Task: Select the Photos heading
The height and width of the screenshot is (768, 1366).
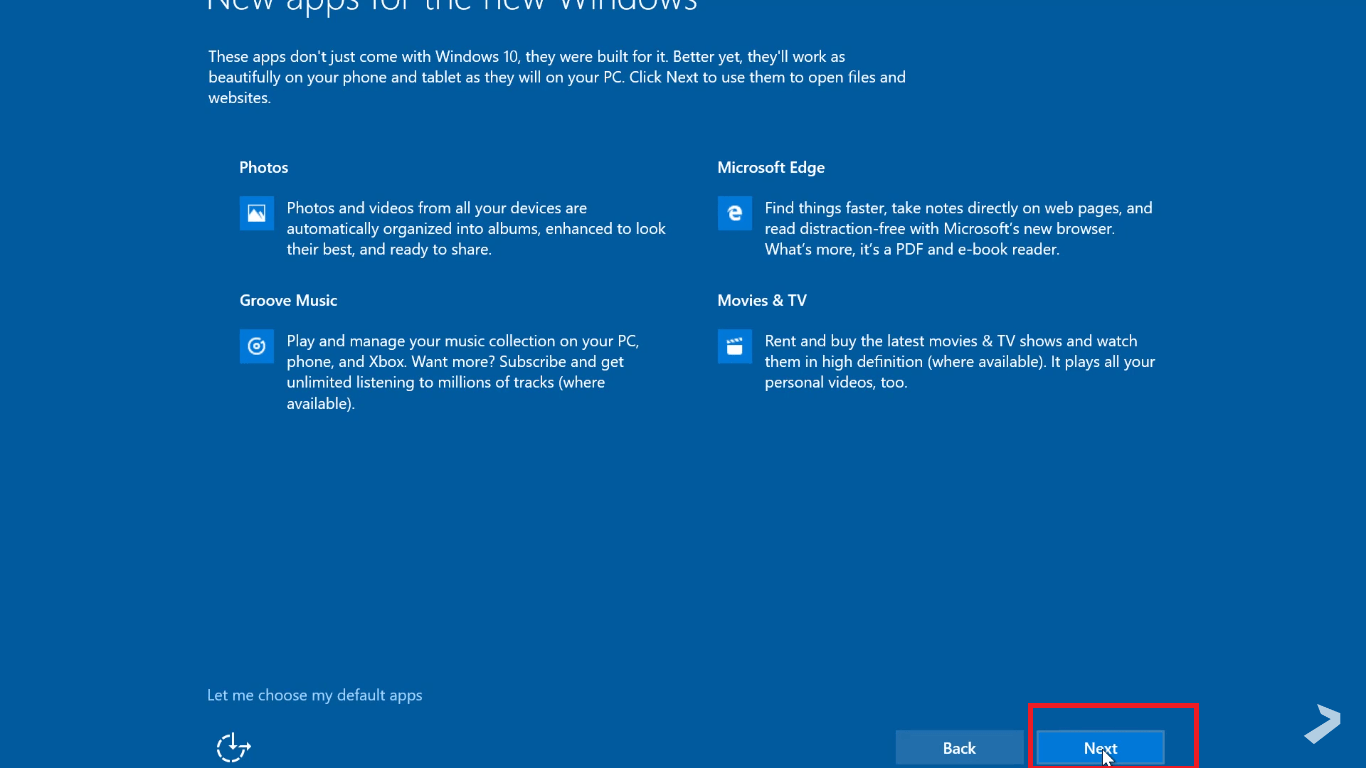Action: point(264,167)
